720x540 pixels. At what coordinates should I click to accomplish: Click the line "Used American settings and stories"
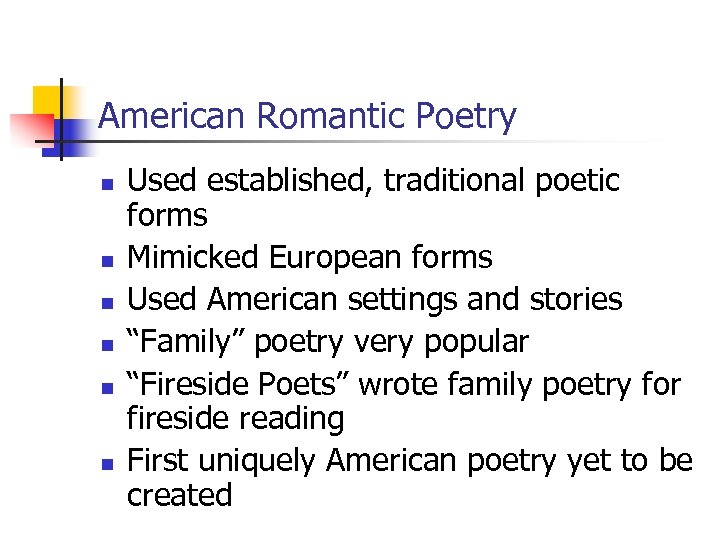tap(374, 299)
